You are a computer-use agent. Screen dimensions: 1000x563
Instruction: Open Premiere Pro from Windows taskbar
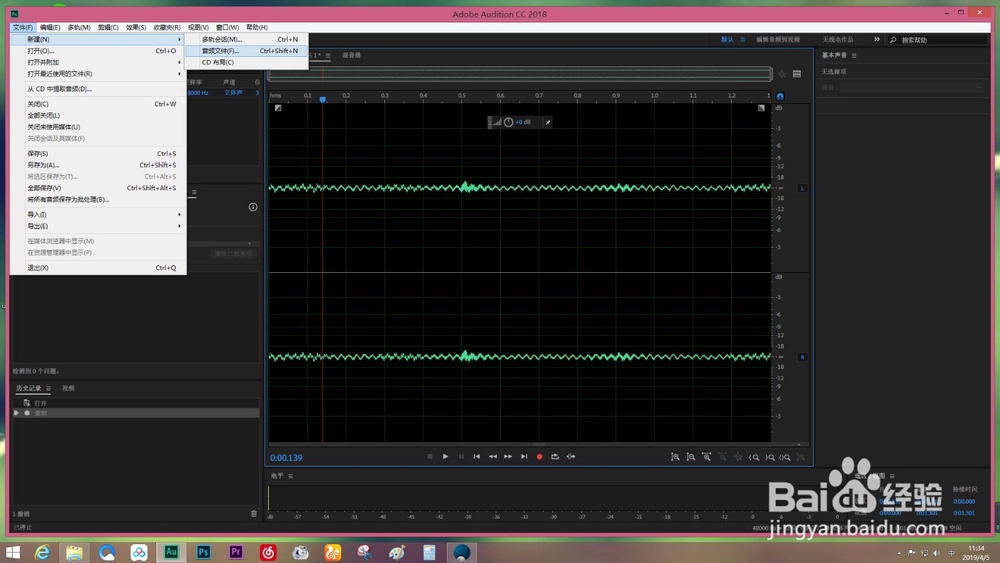click(x=236, y=552)
